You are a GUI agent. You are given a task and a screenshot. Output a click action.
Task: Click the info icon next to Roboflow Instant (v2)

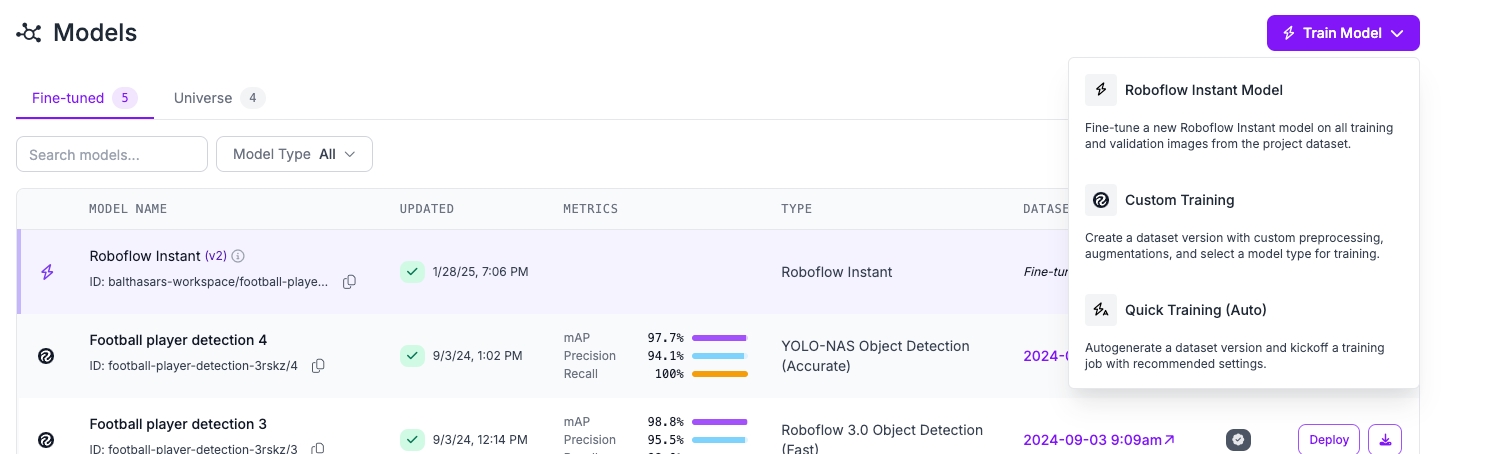(238, 256)
